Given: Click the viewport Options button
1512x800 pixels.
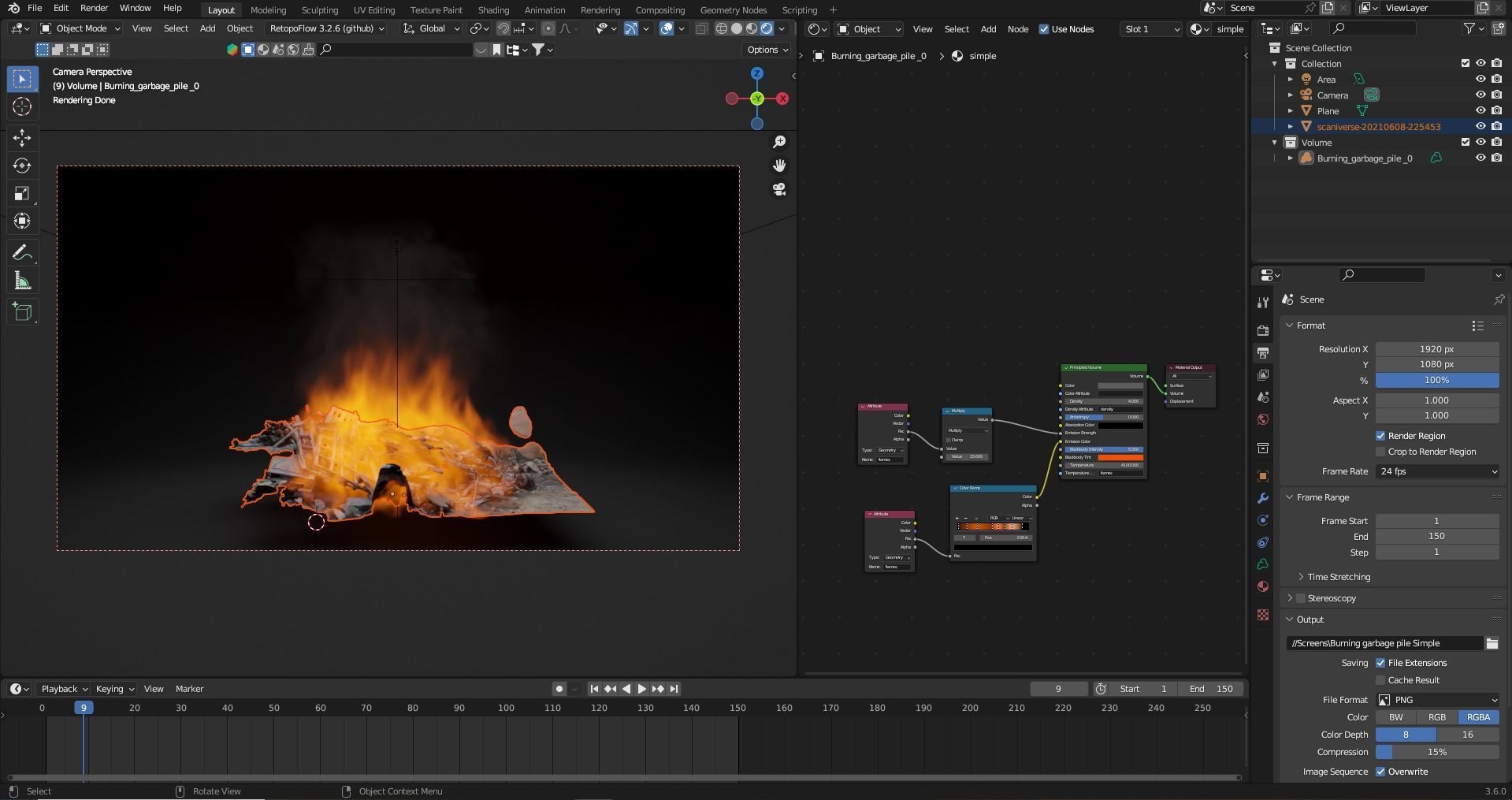Looking at the screenshot, I should [x=767, y=50].
